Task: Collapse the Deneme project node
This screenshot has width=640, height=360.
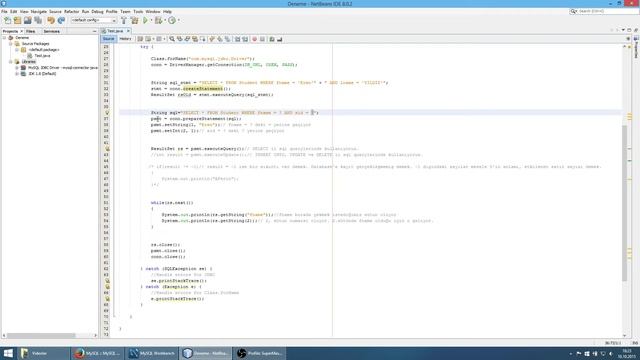Action: coord(4,38)
